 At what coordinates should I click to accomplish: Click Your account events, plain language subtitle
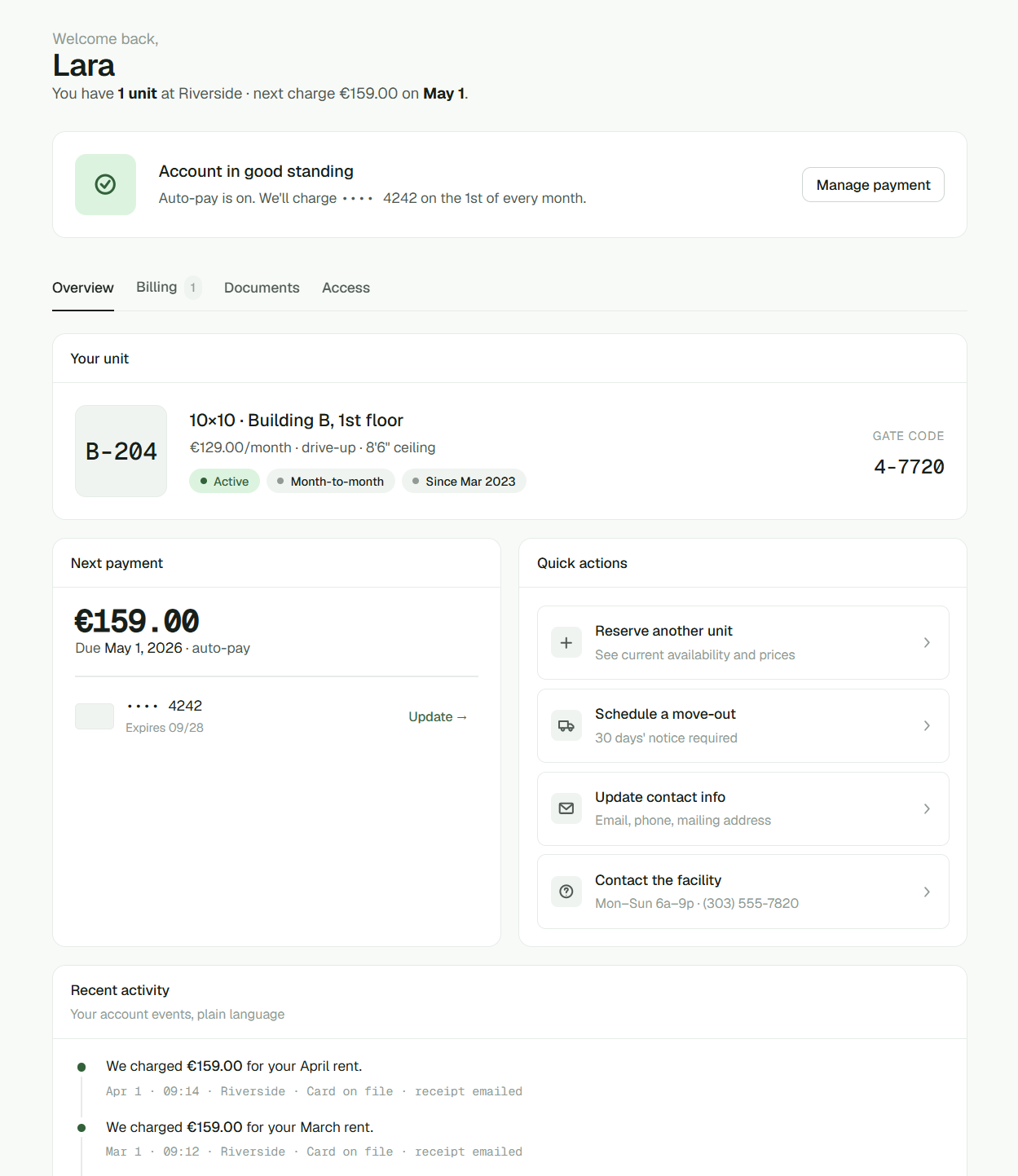(x=178, y=1014)
